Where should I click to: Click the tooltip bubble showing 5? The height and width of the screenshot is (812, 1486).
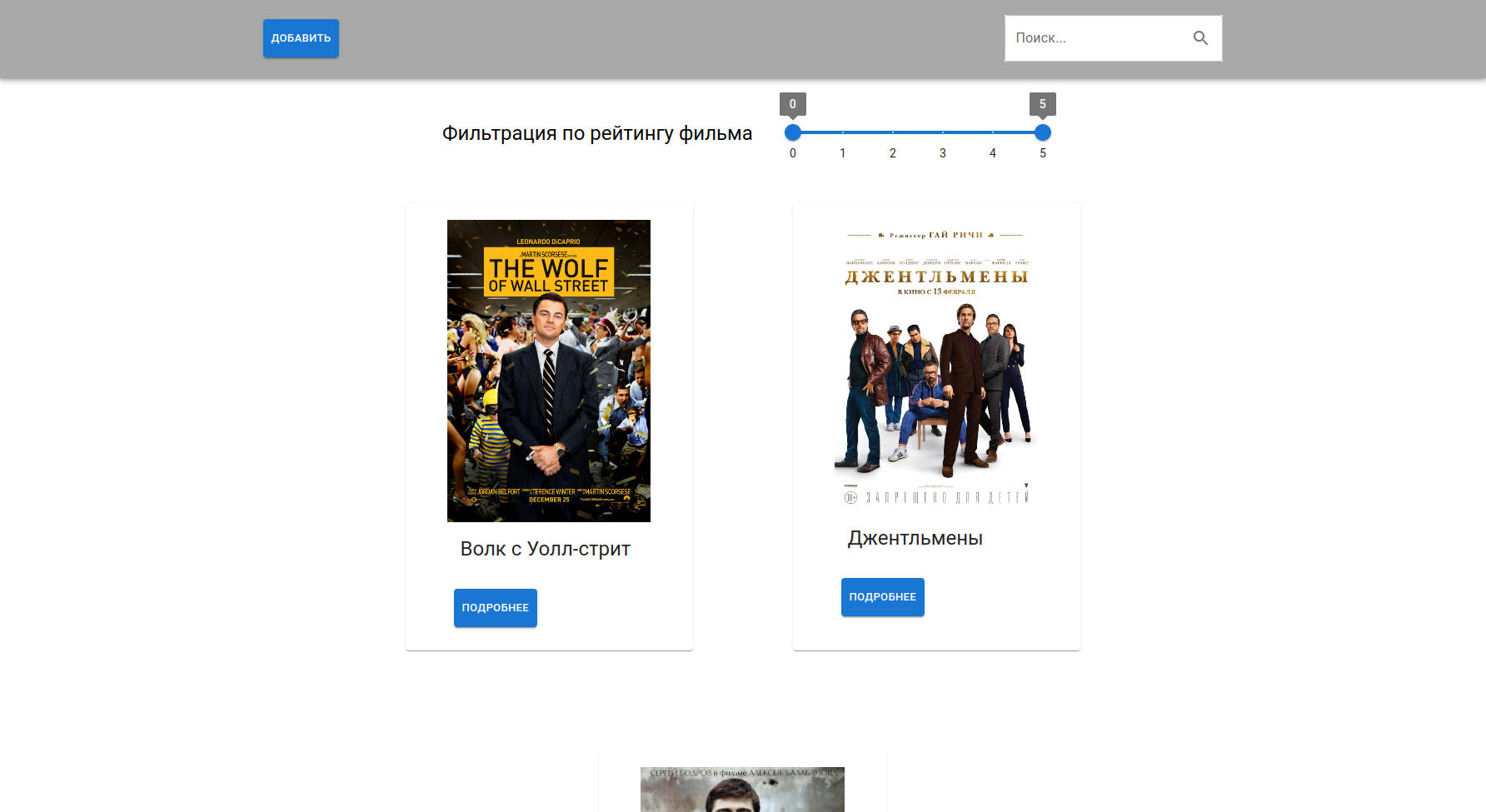click(1043, 103)
